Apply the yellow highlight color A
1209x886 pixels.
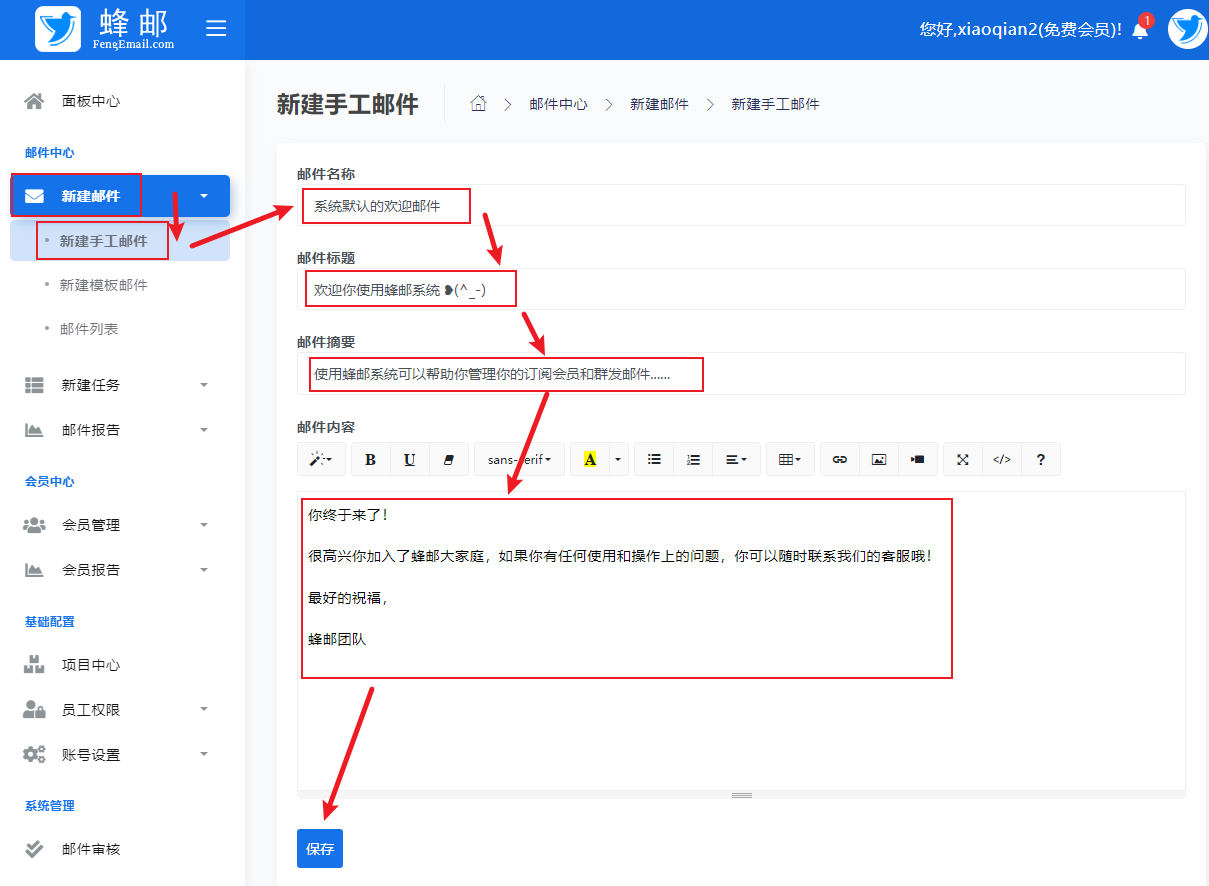[x=589, y=459]
